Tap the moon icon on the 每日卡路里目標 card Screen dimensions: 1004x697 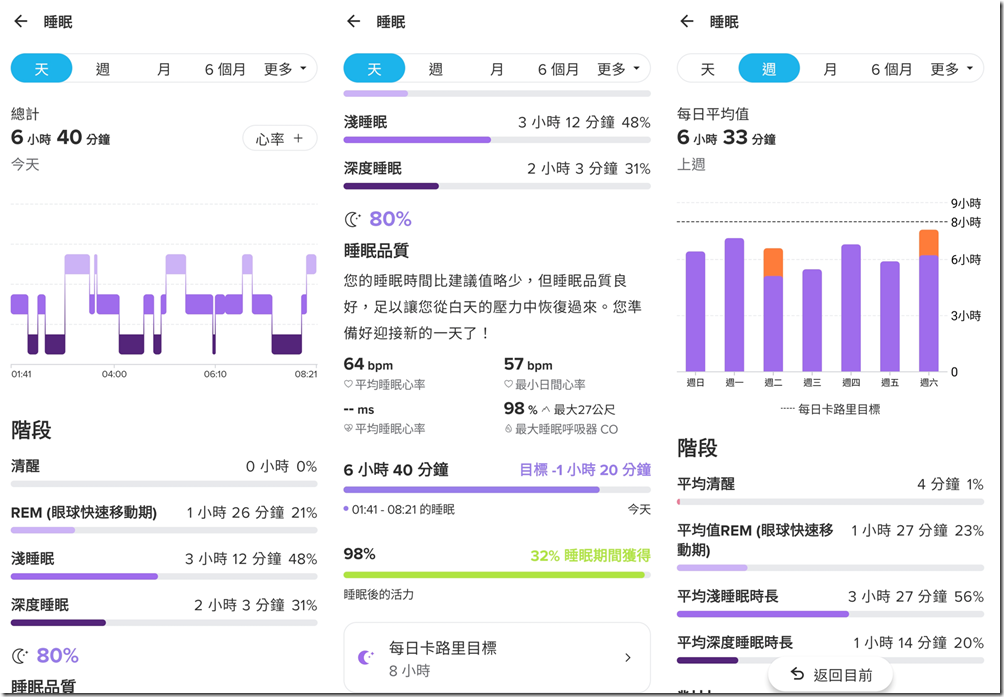(x=366, y=657)
